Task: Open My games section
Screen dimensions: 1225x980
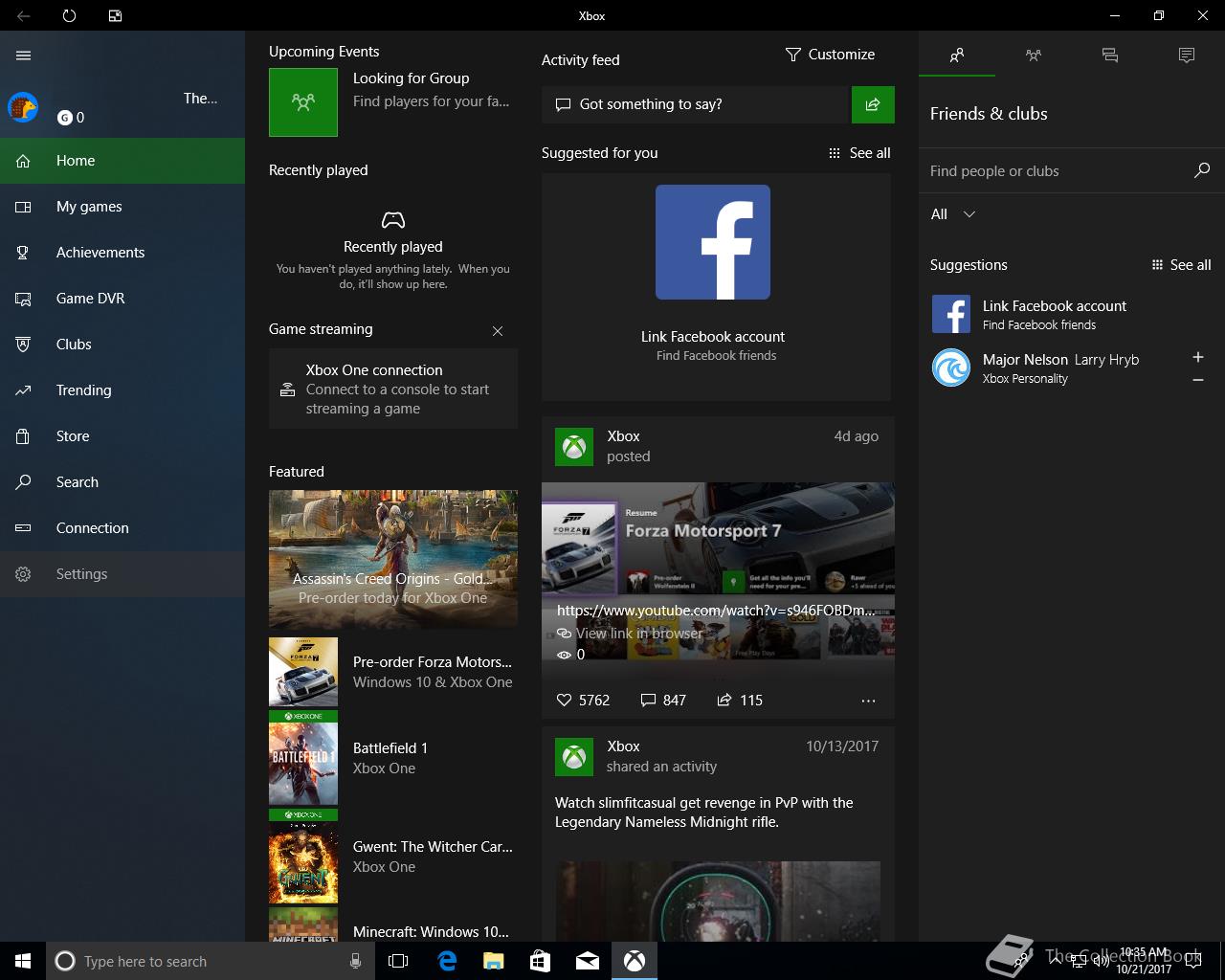Action: (x=122, y=207)
